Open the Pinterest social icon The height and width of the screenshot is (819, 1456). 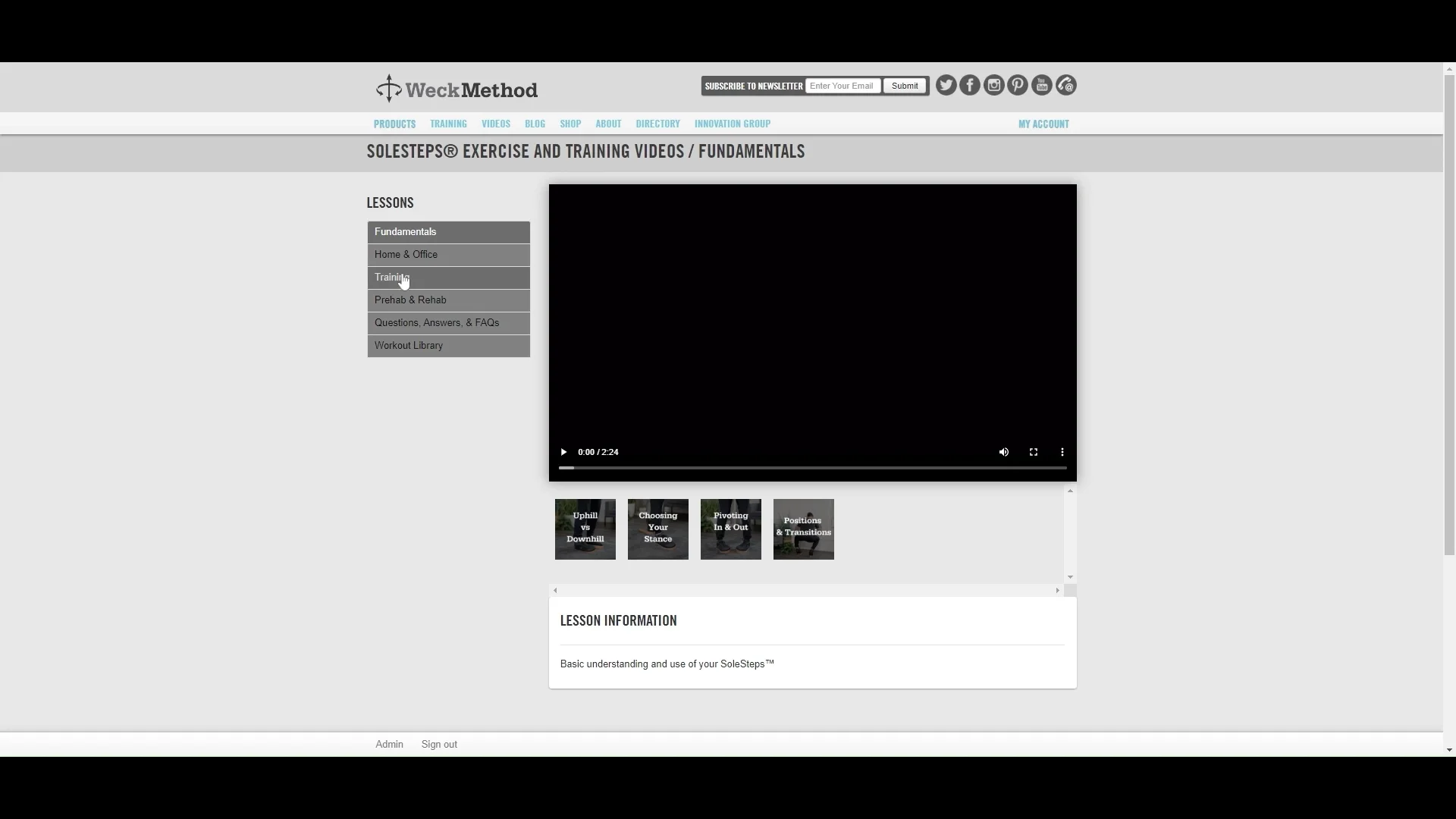[1018, 85]
